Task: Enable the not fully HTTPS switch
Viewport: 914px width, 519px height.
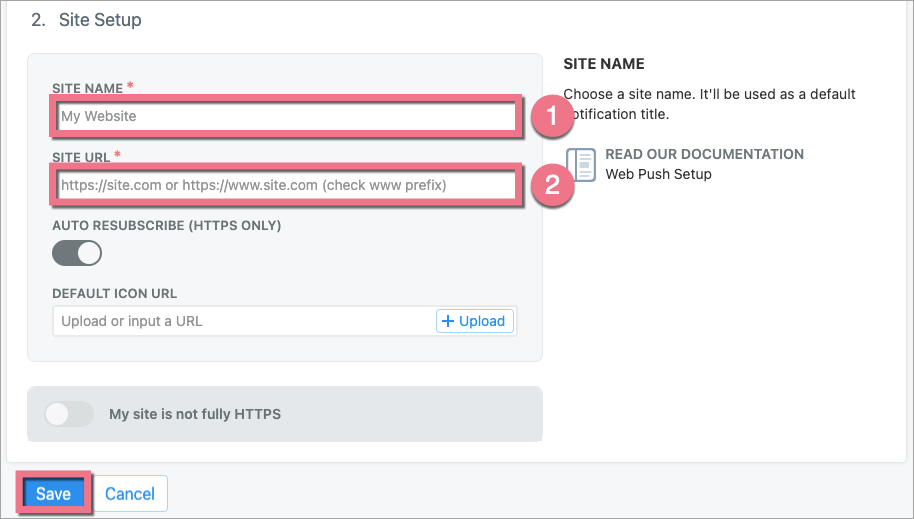Action: click(x=70, y=414)
